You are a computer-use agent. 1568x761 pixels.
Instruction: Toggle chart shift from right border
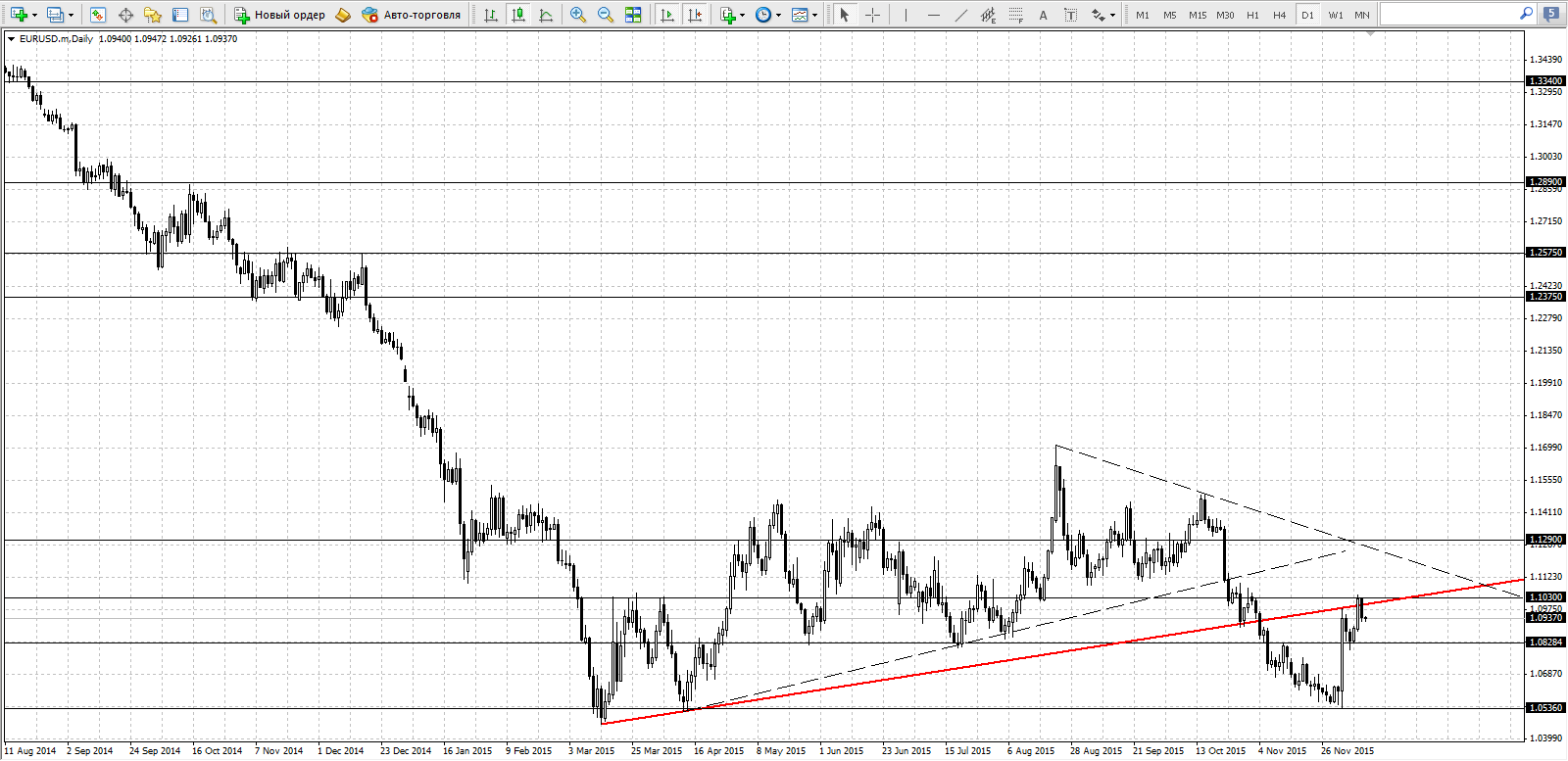[695, 15]
